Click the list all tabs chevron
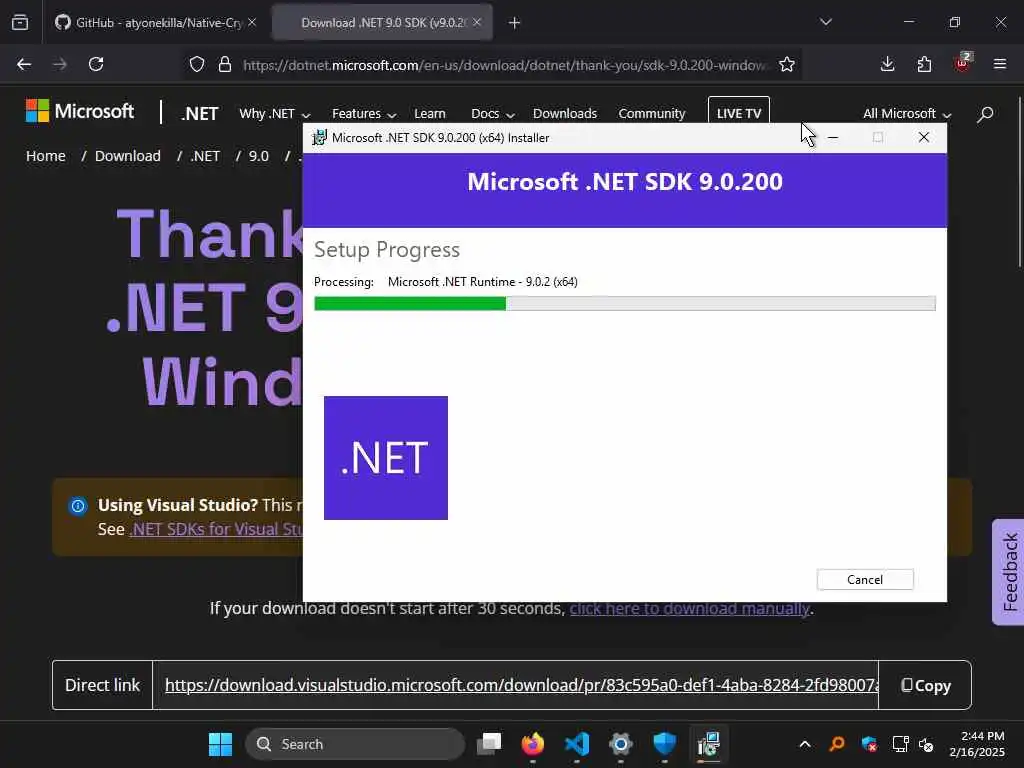Viewport: 1024px width, 768px height. coord(825,22)
